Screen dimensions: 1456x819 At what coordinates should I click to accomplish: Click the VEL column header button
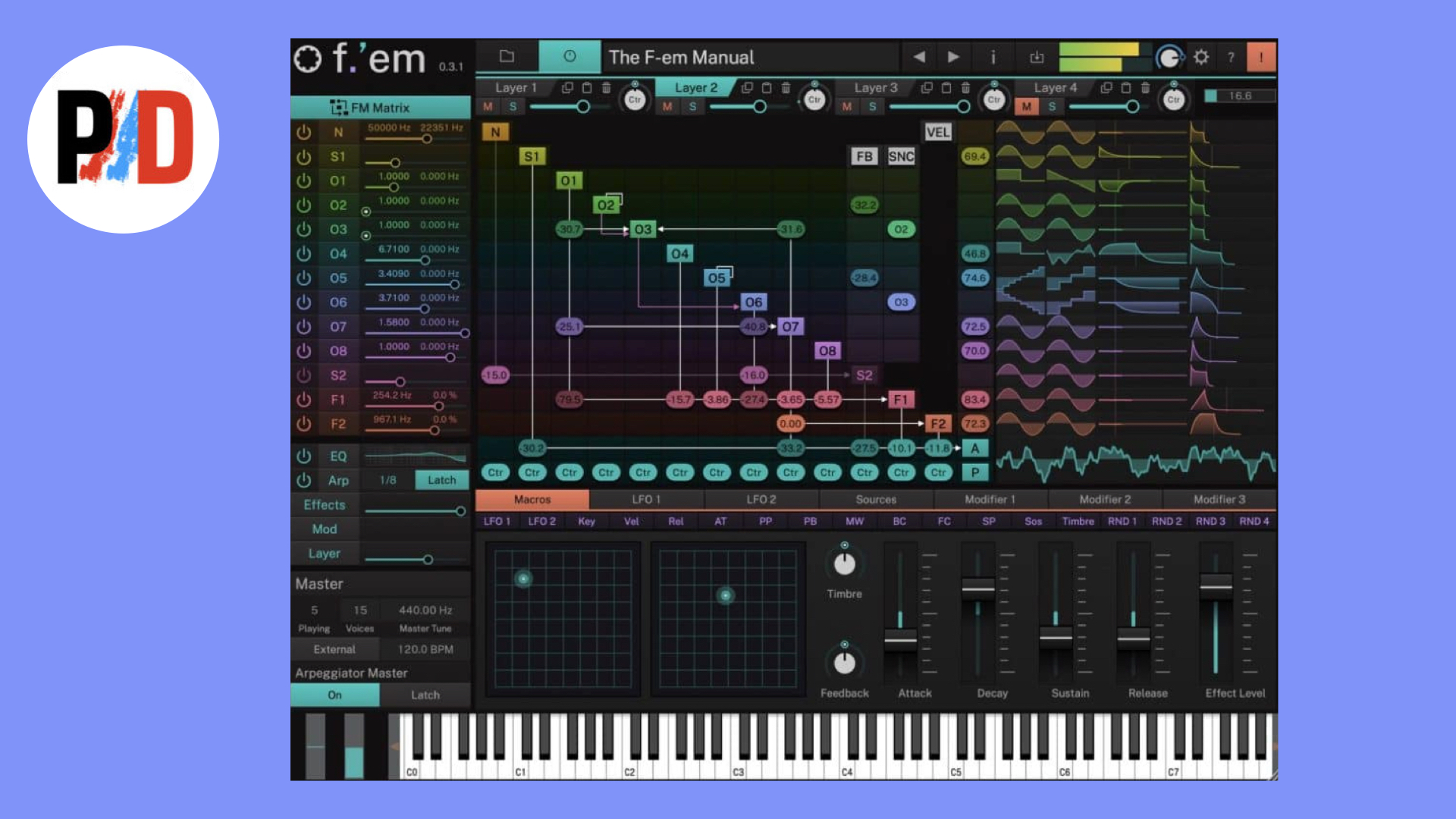click(x=938, y=132)
